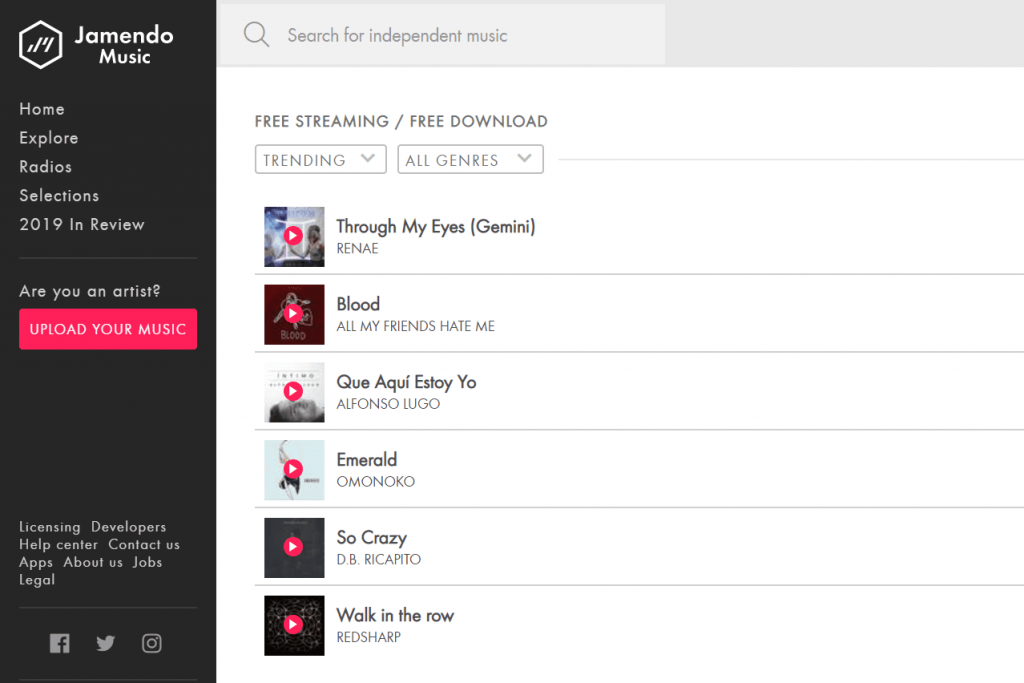
Task: Go to Explore in sidebar
Action: pos(49,138)
